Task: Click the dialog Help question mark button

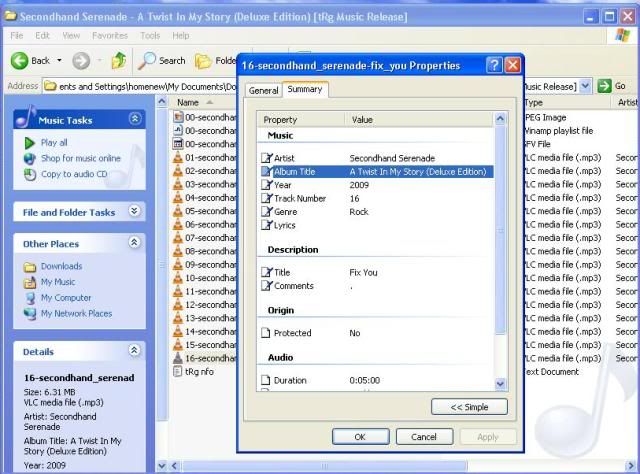Action: tap(493, 65)
